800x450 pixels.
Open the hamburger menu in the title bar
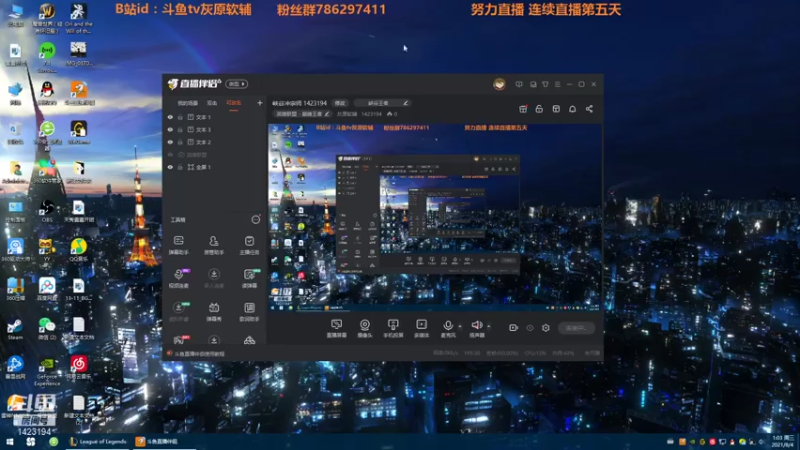(557, 84)
